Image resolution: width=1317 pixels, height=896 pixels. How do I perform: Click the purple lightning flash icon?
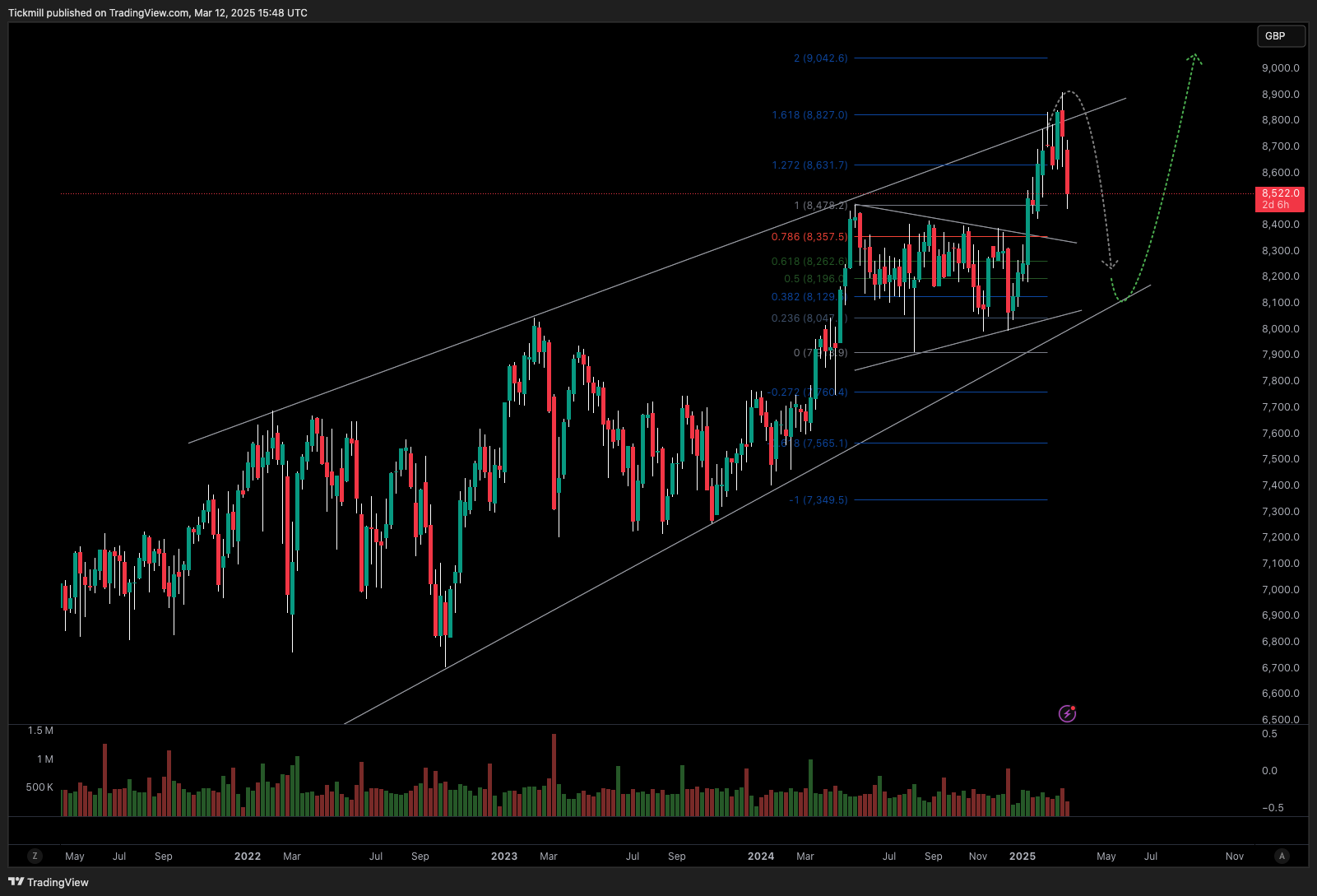coord(1067,713)
